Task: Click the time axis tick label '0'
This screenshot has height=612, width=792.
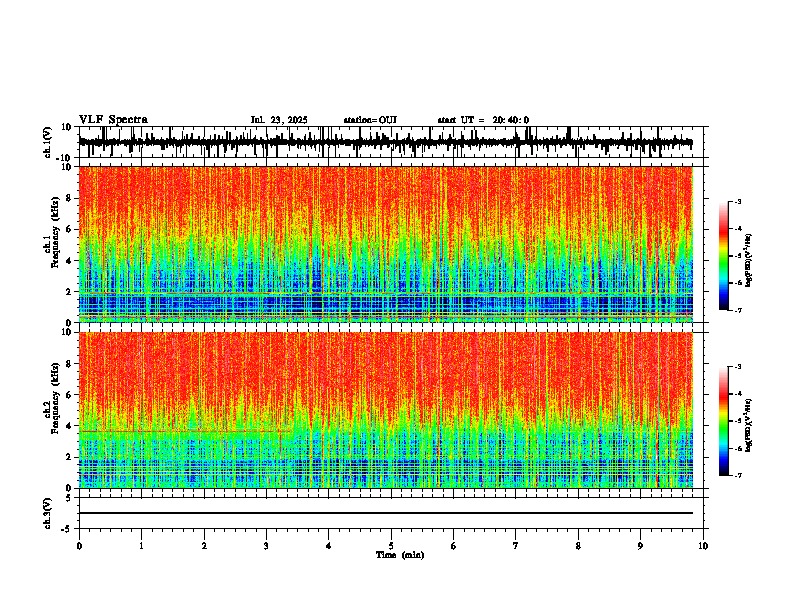Action: [x=79, y=546]
